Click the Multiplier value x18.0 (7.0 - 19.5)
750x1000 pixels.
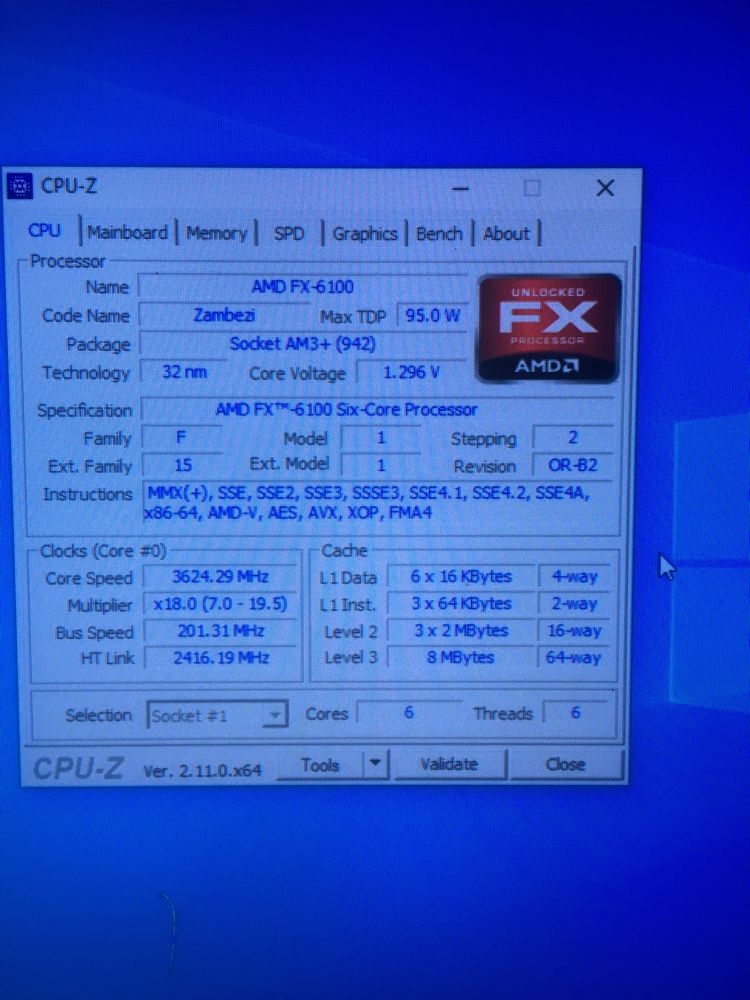220,604
